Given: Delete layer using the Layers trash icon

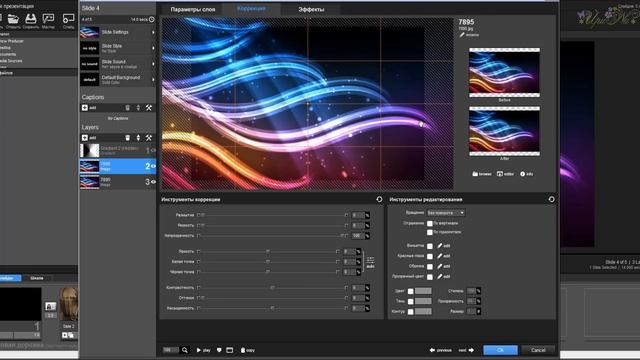Looking at the screenshot, I should 127,138.
